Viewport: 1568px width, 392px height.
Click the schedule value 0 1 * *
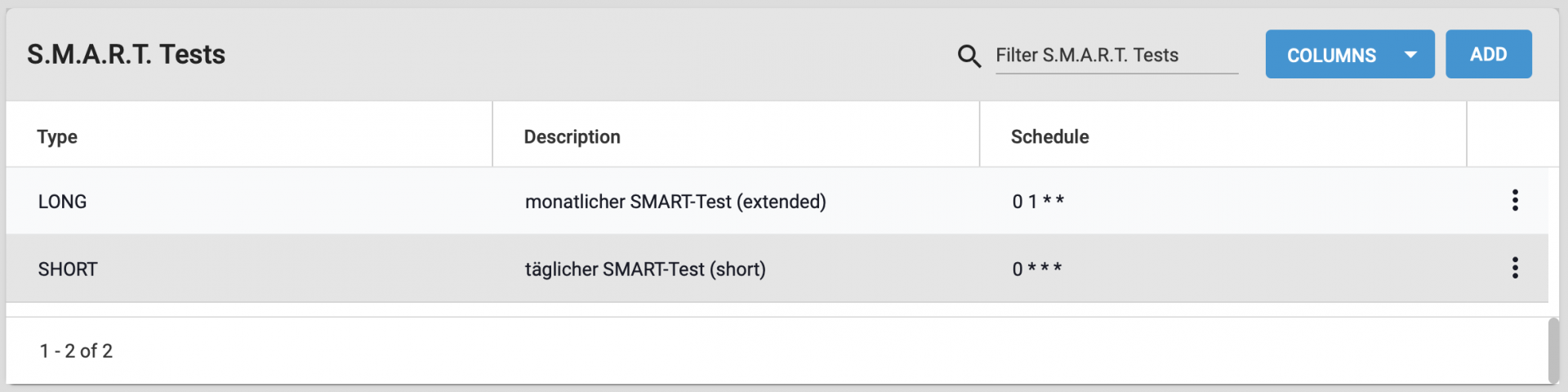point(1038,202)
